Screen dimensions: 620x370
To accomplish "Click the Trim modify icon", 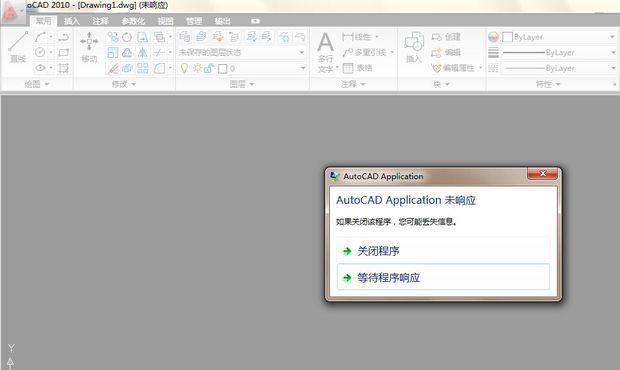I will tap(159, 53).
